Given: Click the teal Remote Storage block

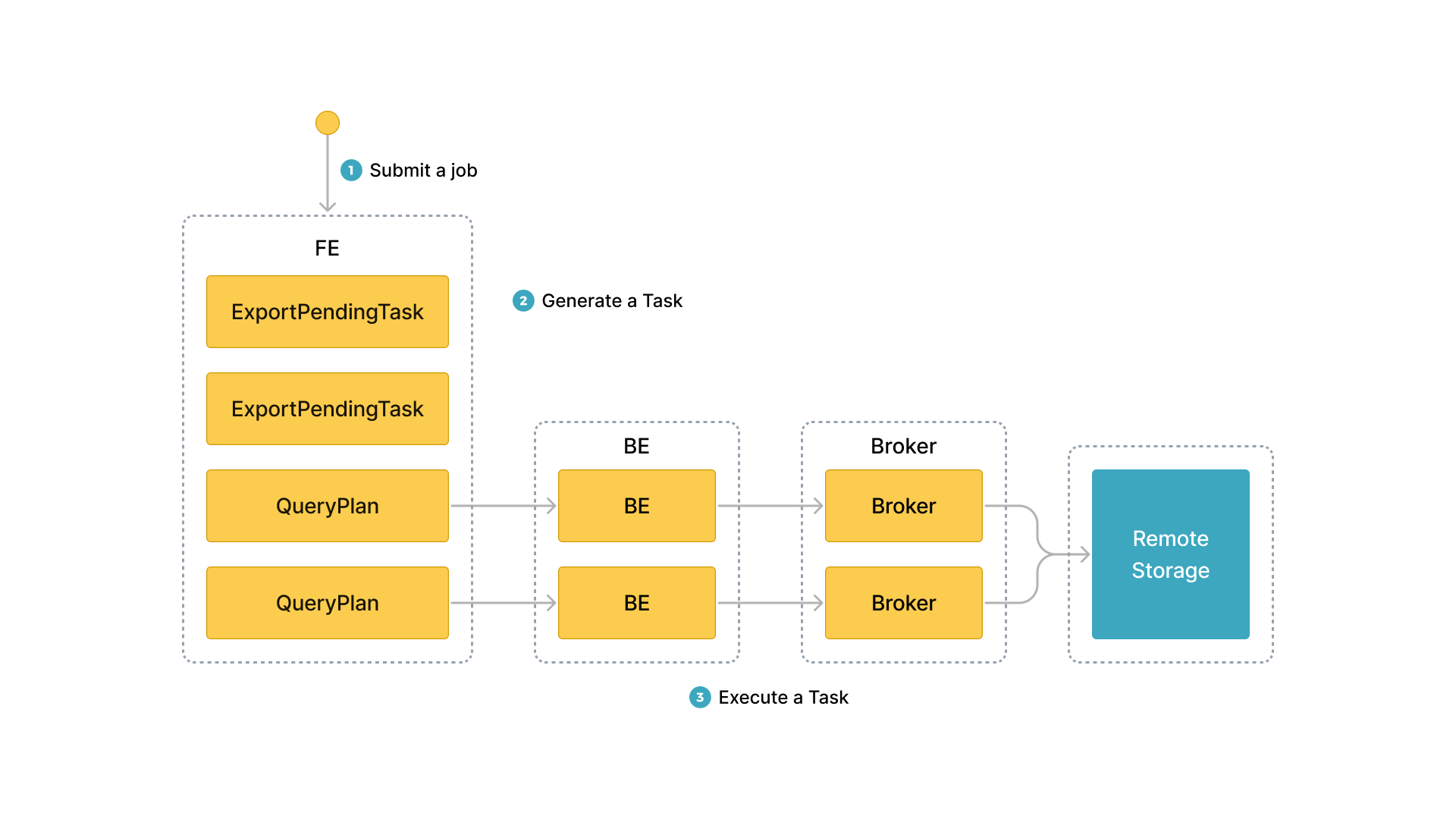Looking at the screenshot, I should click(x=1171, y=554).
